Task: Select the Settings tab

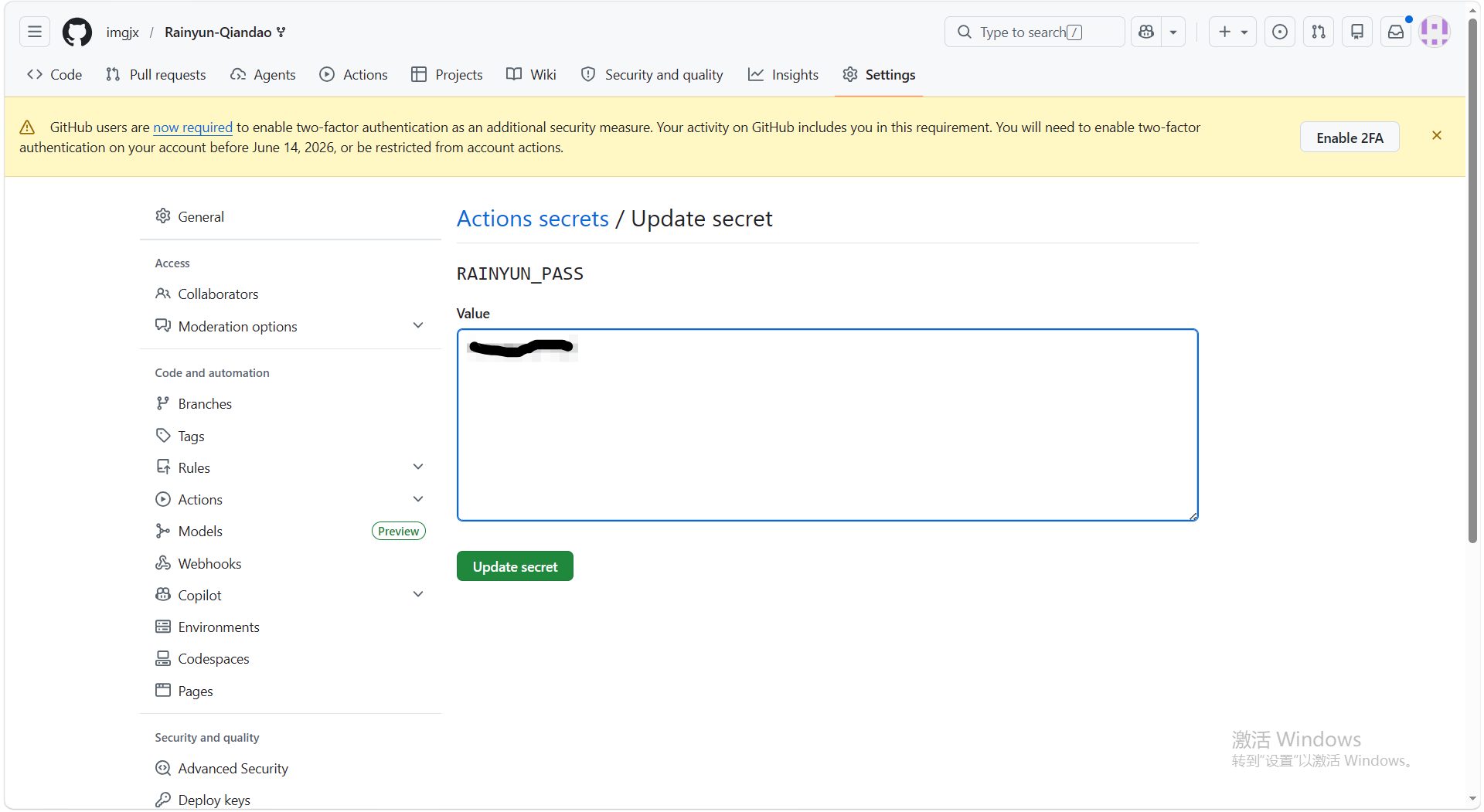Action: [879, 75]
